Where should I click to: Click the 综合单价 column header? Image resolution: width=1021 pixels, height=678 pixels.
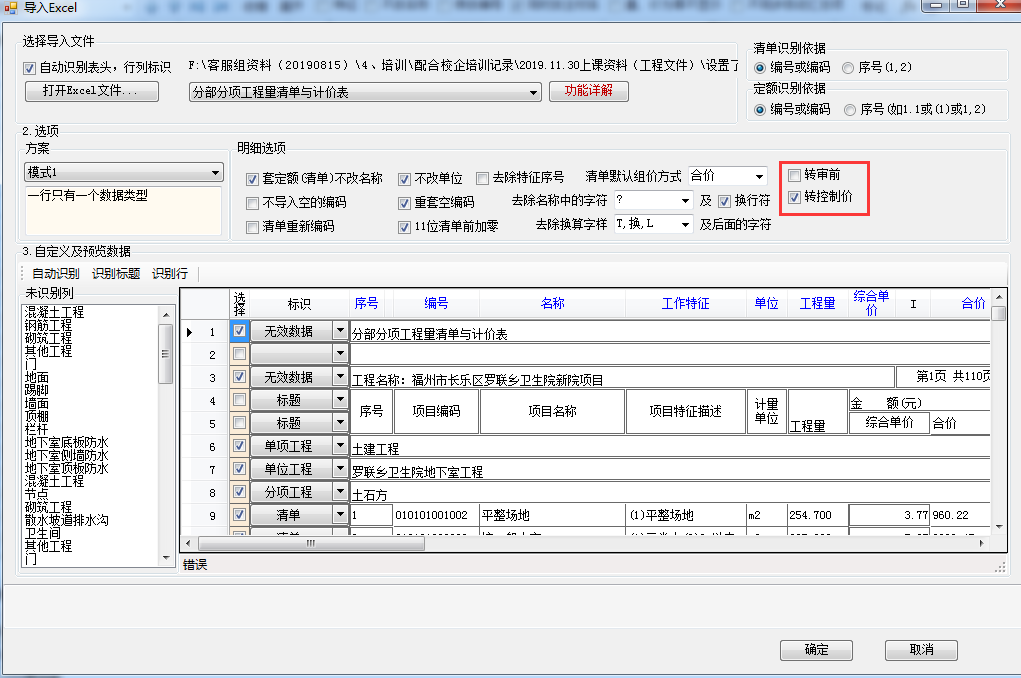(x=871, y=304)
